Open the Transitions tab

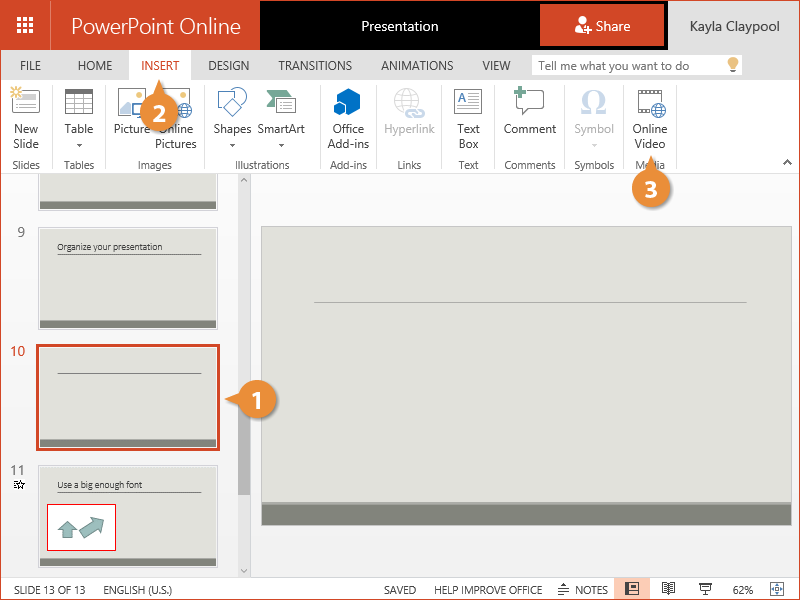pos(315,66)
